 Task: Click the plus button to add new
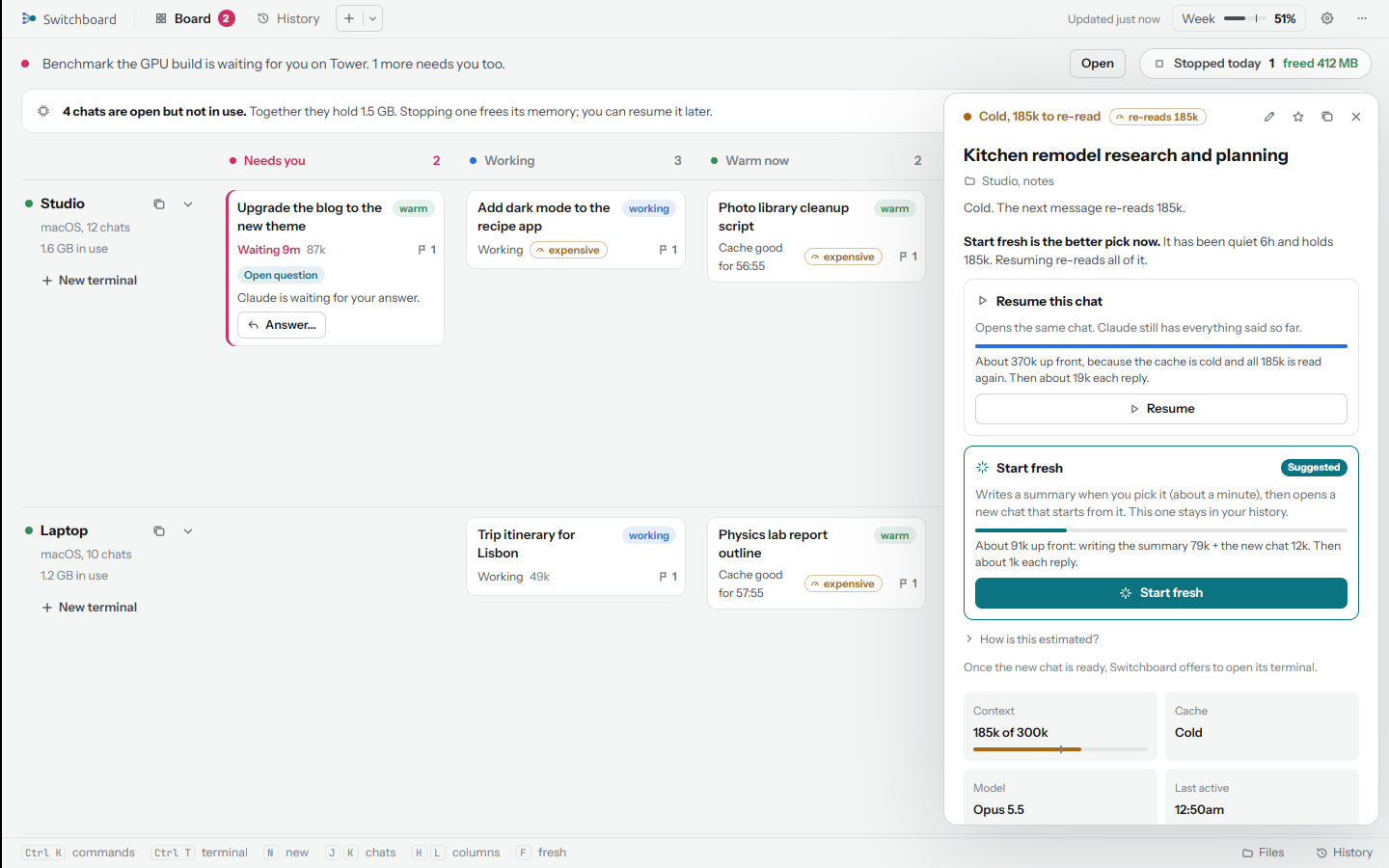pyautogui.click(x=349, y=18)
